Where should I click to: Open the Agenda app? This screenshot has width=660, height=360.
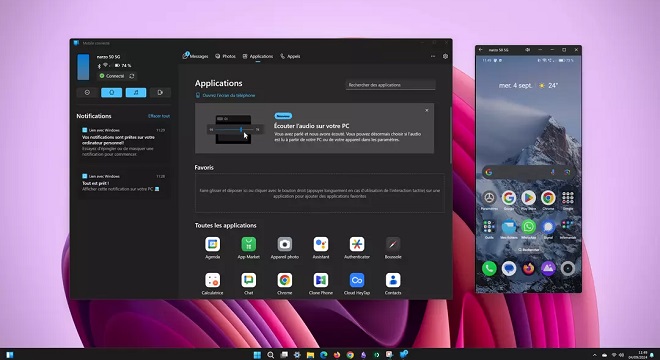point(213,248)
